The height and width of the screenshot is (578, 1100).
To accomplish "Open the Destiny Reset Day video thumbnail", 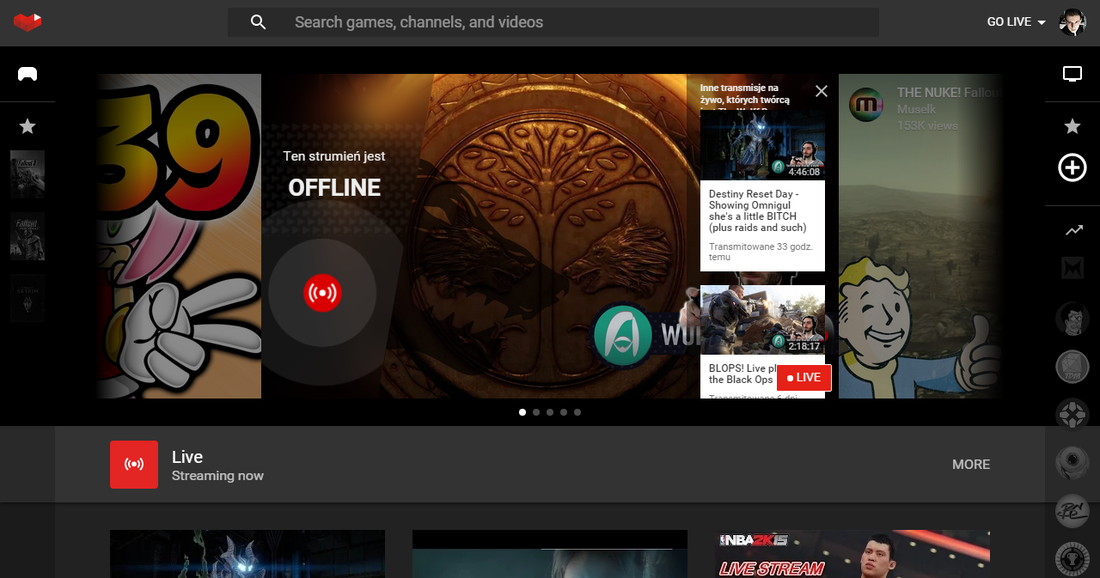I will click(762, 145).
